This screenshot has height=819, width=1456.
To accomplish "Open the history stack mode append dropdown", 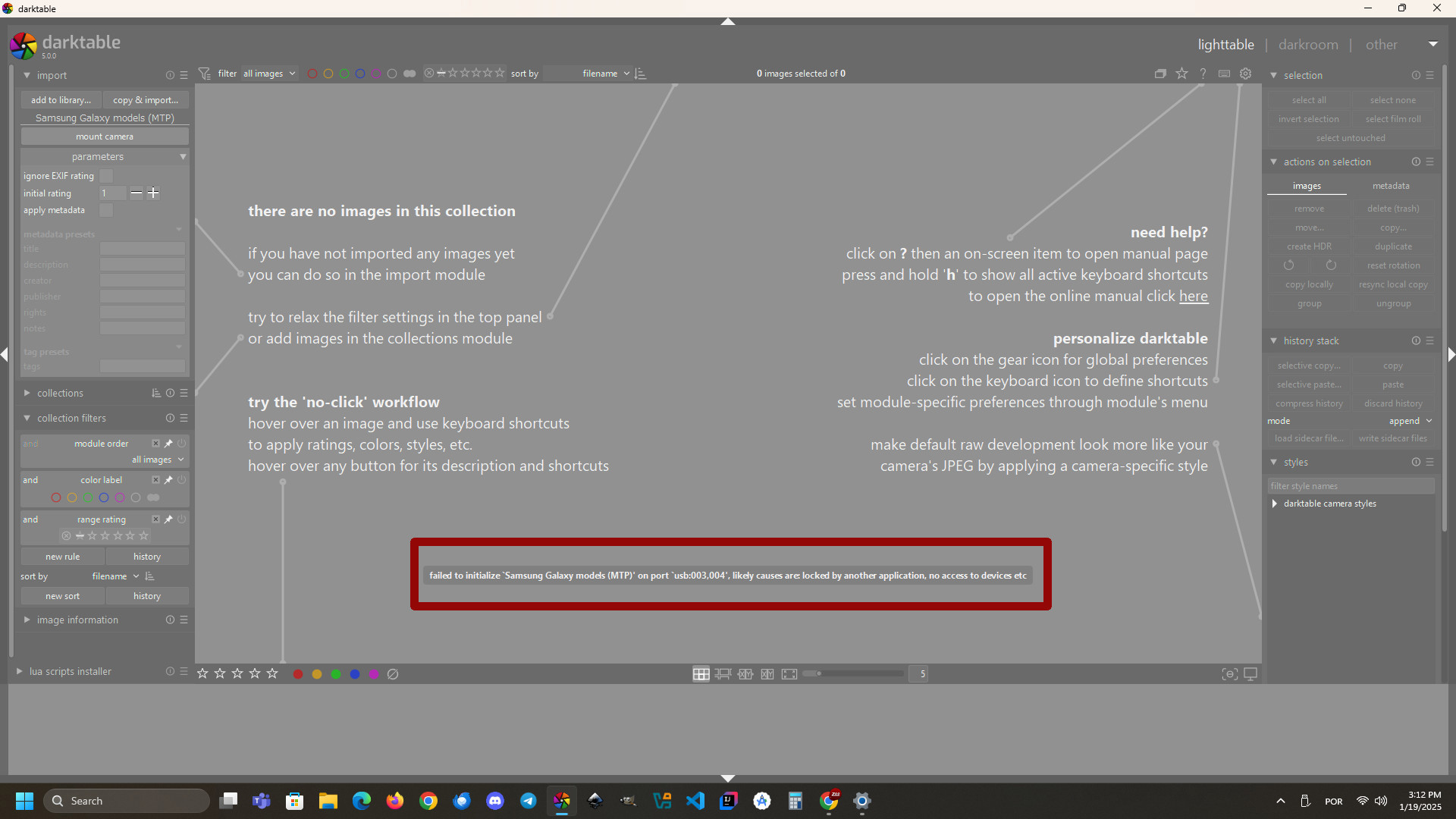I will click(1410, 421).
